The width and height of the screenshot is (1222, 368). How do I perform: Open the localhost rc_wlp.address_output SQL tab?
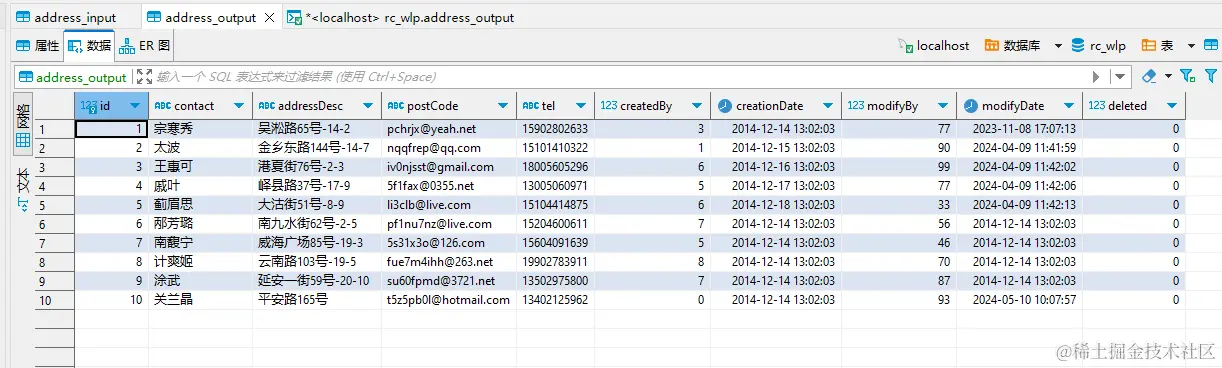[x=401, y=17]
